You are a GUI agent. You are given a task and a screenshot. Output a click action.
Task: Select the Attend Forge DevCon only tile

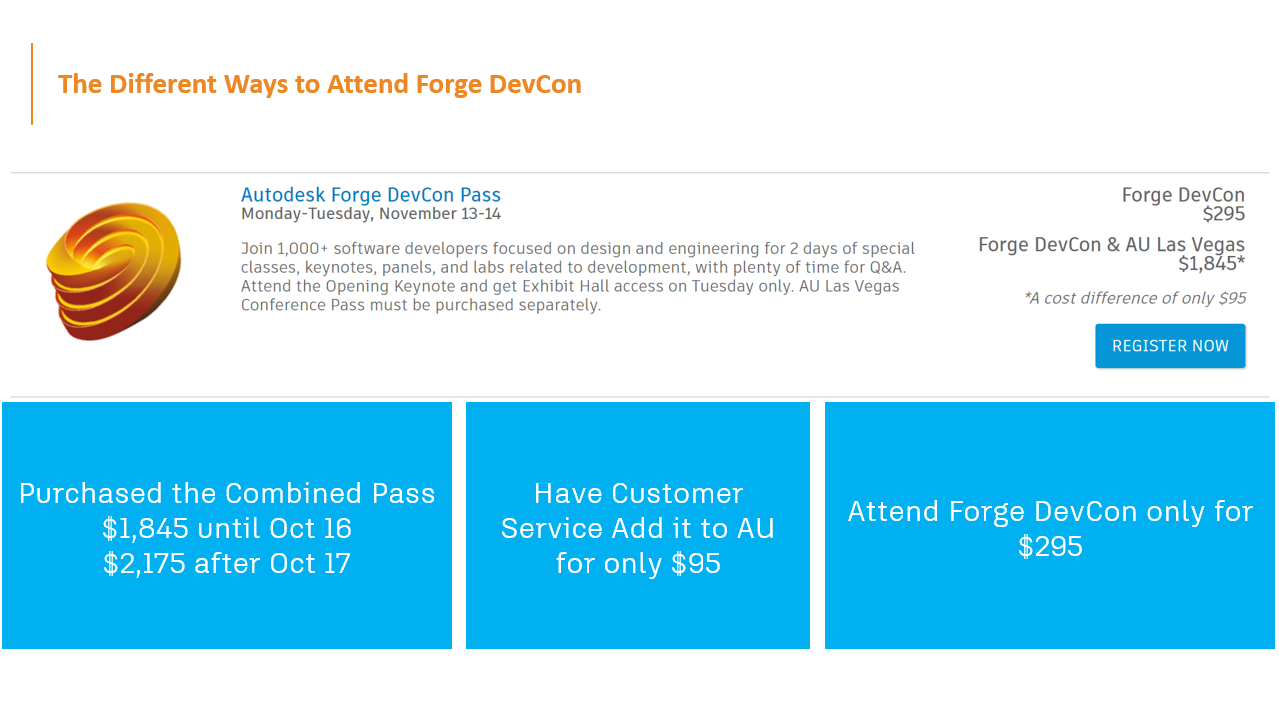click(1050, 525)
